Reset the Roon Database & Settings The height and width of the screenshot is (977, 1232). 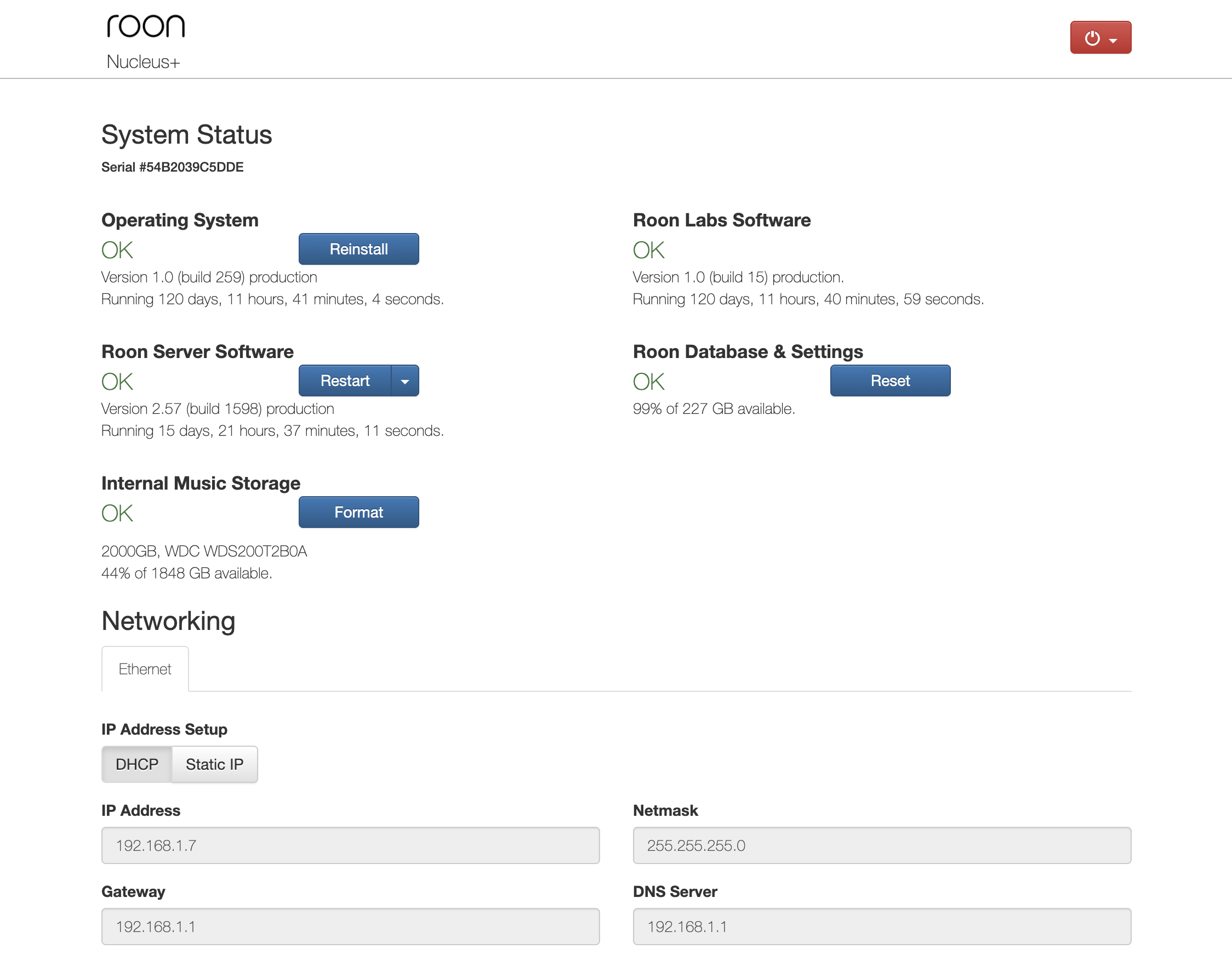click(x=889, y=380)
